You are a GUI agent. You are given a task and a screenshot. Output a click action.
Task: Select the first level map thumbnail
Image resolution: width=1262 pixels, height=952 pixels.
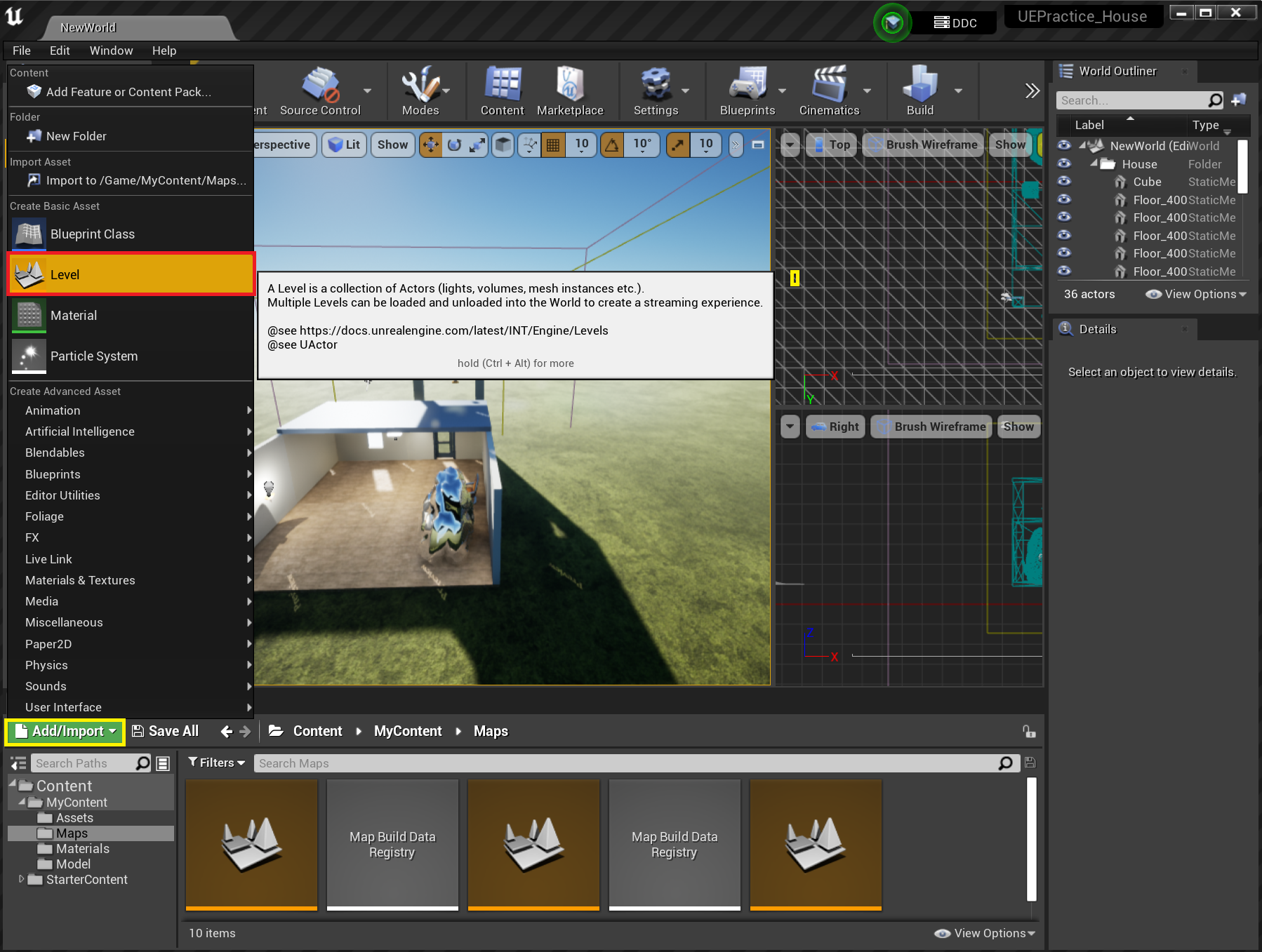pyautogui.click(x=251, y=845)
